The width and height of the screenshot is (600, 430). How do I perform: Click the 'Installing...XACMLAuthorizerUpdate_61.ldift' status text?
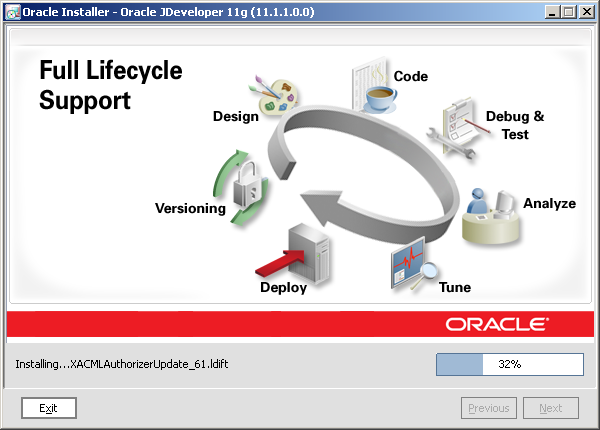[x=122, y=364]
